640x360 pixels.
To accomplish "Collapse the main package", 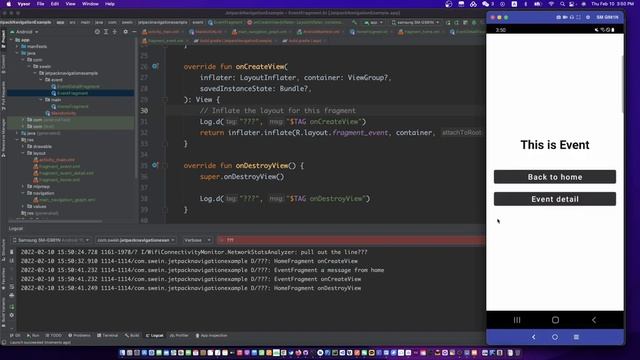I will coord(41,100).
